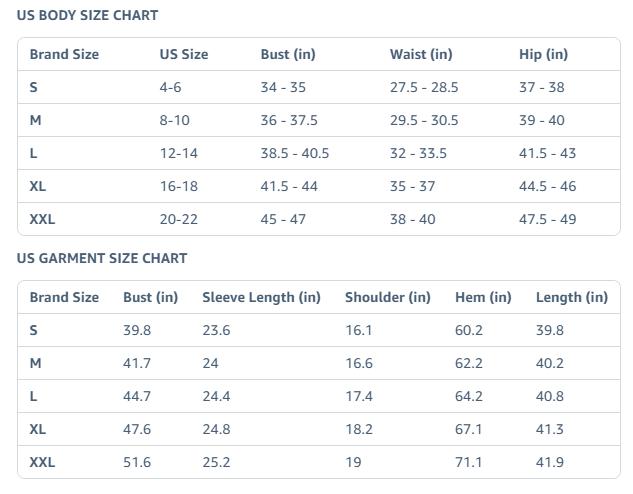The height and width of the screenshot is (494, 633).
Task: Click the 17.4 shoulder value
Action: point(359,396)
